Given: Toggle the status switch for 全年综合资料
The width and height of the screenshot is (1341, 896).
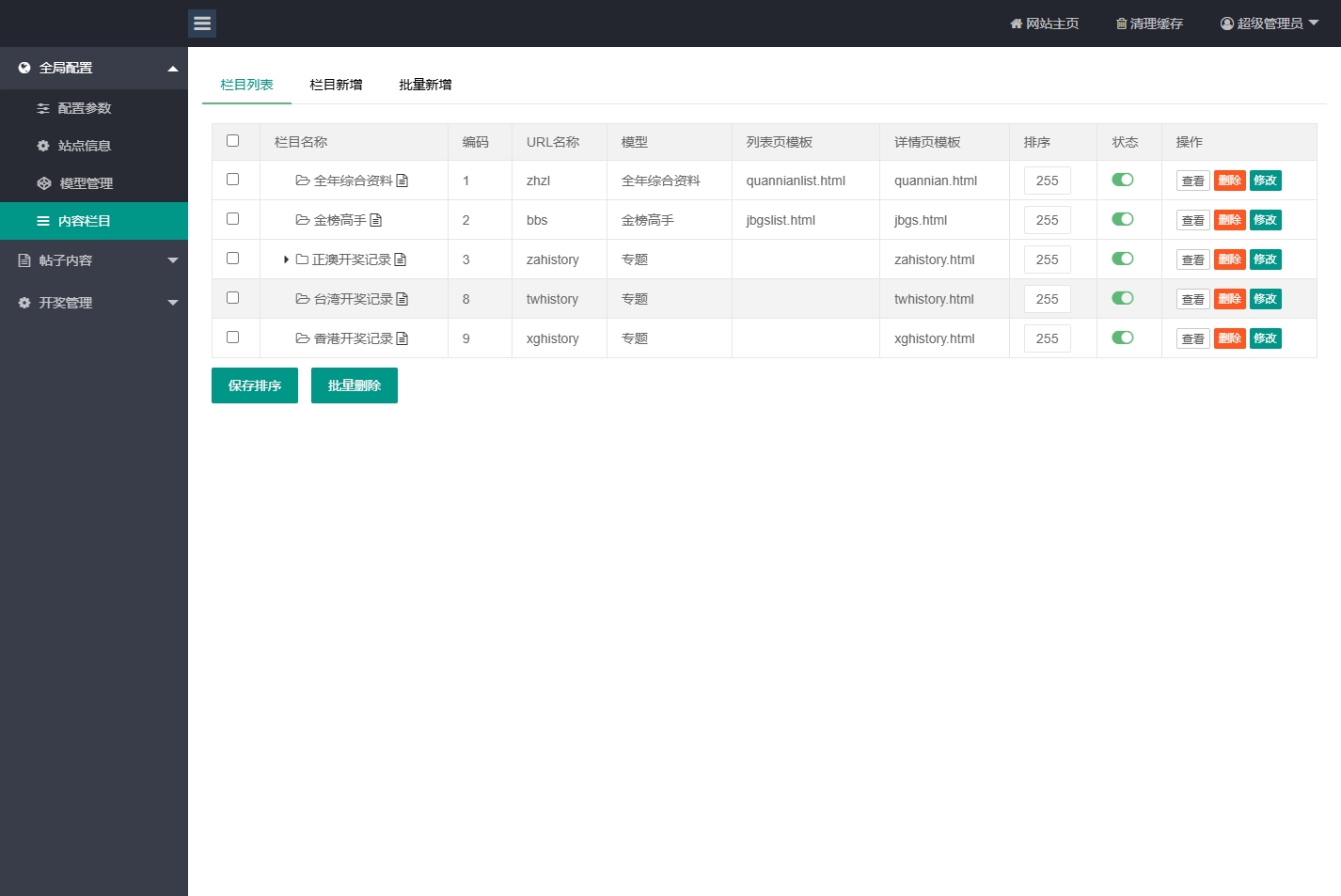Looking at the screenshot, I should coord(1123,180).
